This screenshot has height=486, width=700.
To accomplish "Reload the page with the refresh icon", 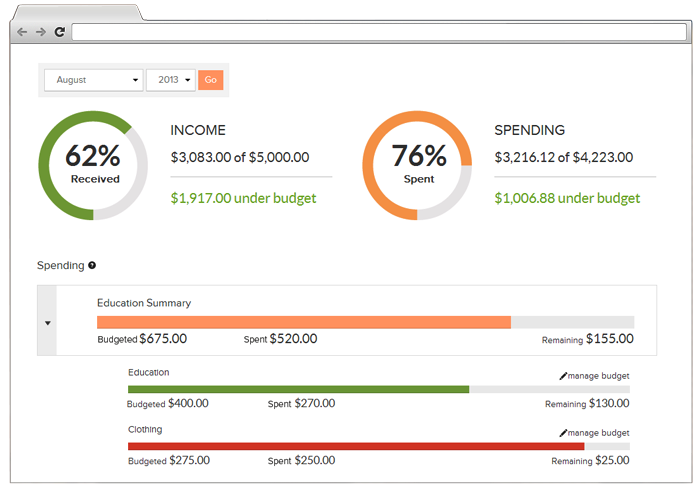I will pyautogui.click(x=60, y=32).
